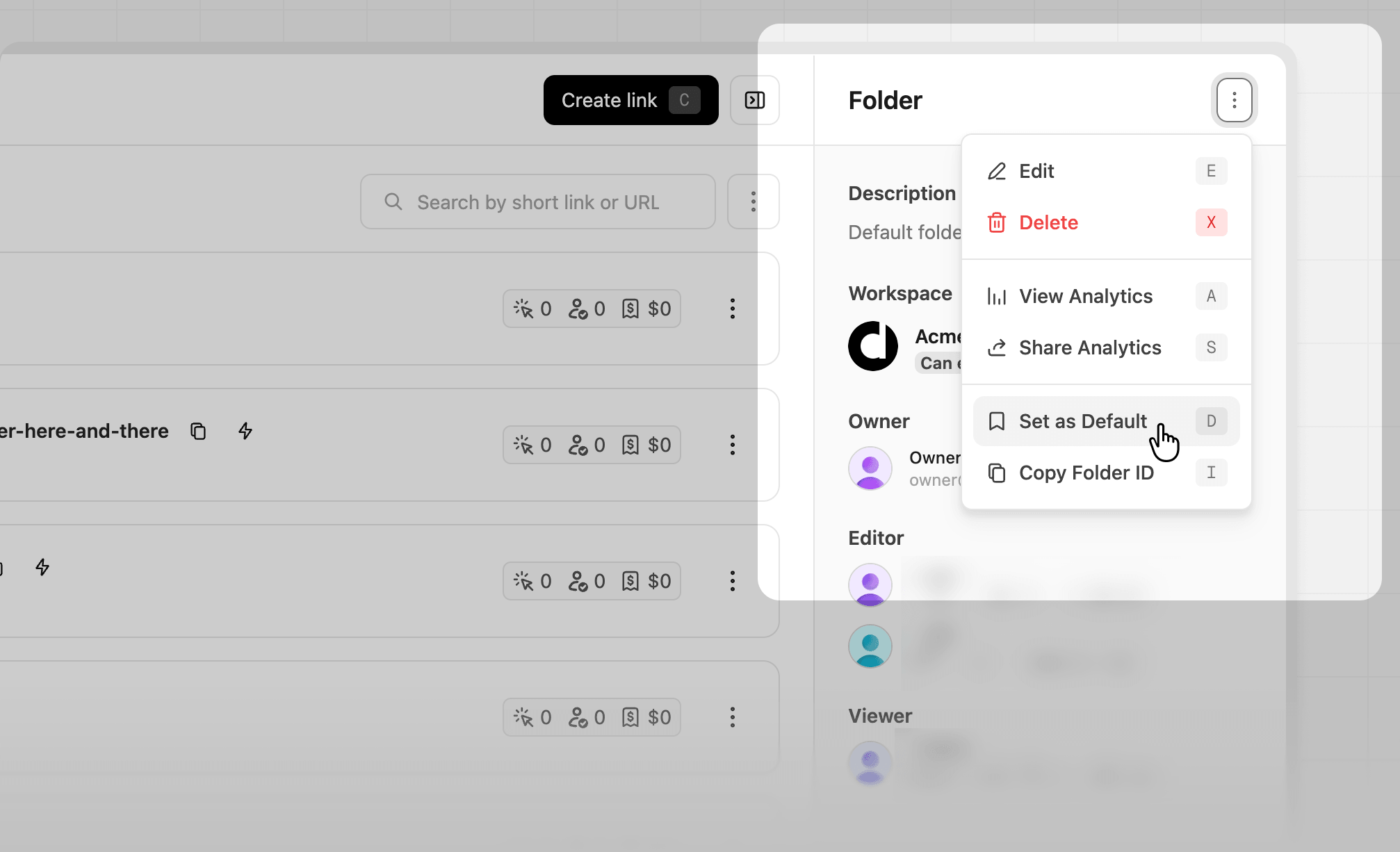This screenshot has width=1400, height=852.
Task: Click the Owner avatar
Action: tap(870, 468)
